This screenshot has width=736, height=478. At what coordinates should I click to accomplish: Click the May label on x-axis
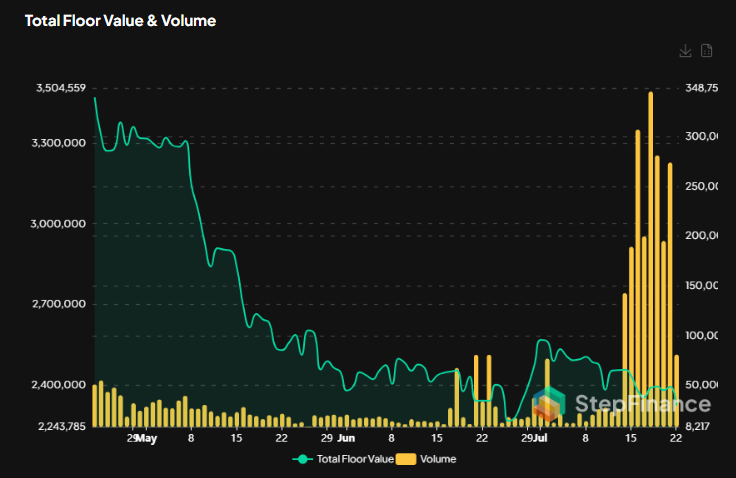146,438
